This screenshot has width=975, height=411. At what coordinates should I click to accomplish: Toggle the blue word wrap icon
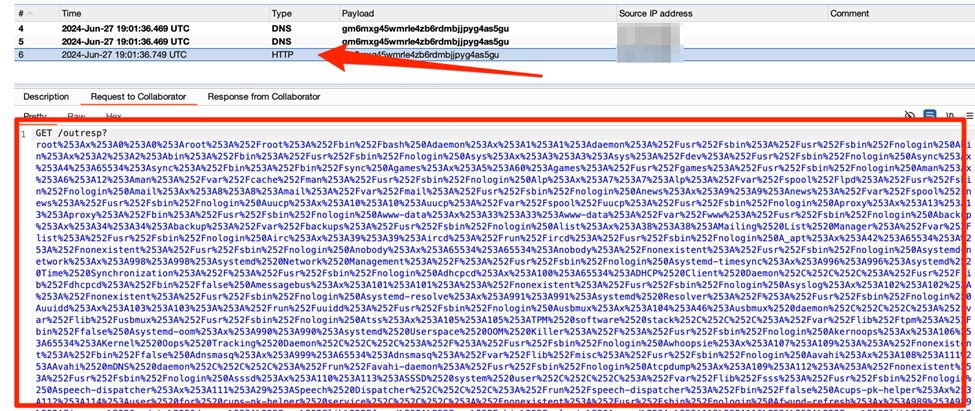[930, 115]
